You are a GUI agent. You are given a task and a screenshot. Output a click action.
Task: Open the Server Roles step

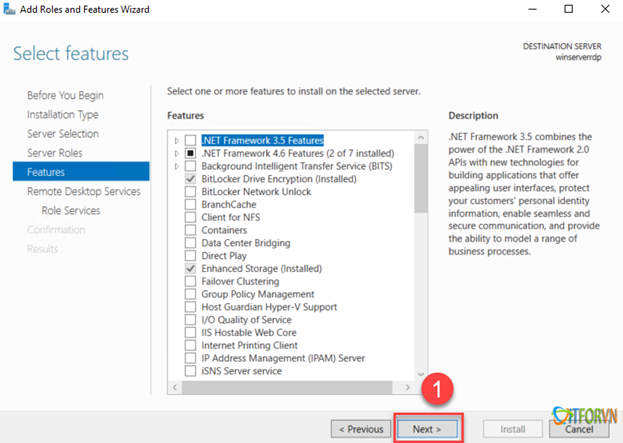(x=54, y=153)
